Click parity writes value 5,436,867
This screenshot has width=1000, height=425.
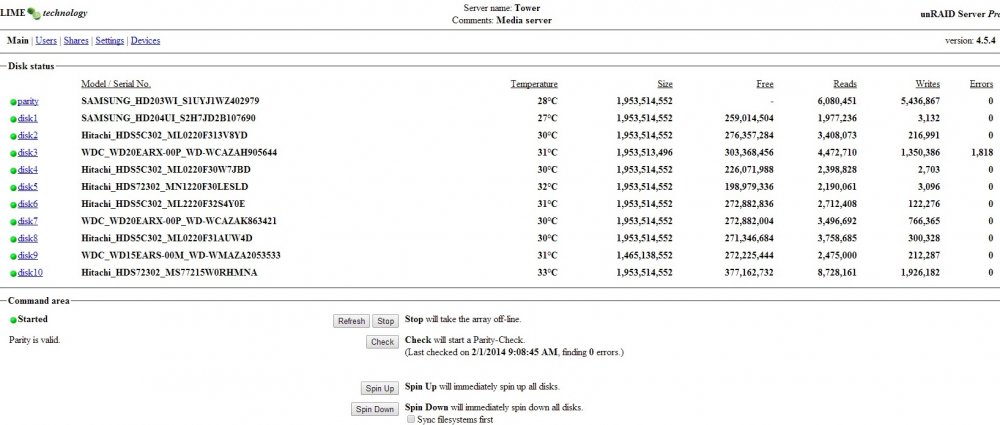click(918, 101)
